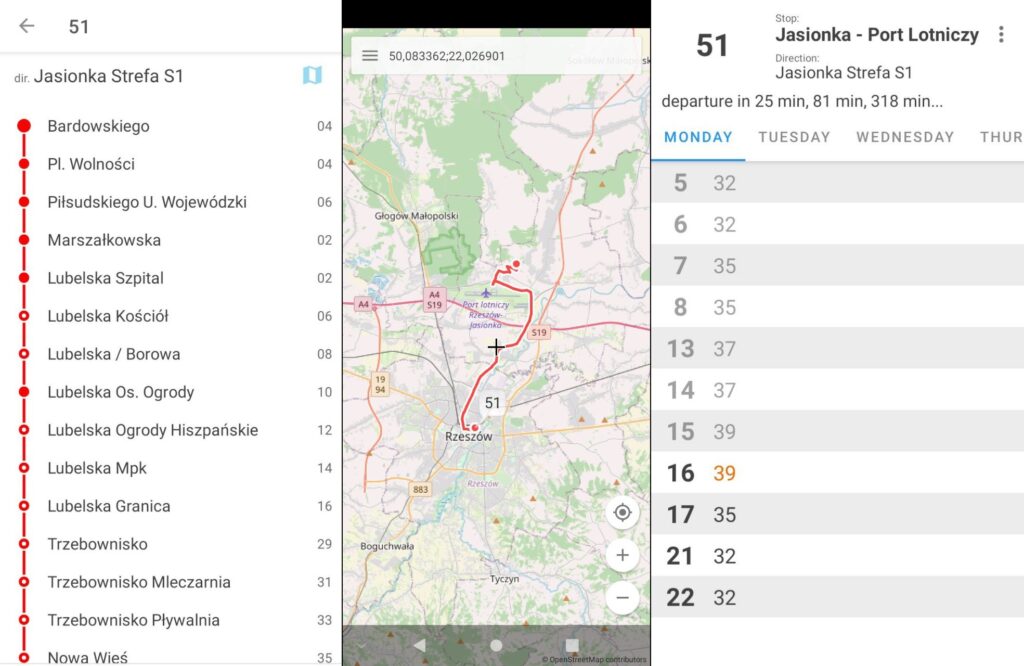The height and width of the screenshot is (666, 1024).
Task: Select the Lubelska Mpk stop
Action: [170, 468]
